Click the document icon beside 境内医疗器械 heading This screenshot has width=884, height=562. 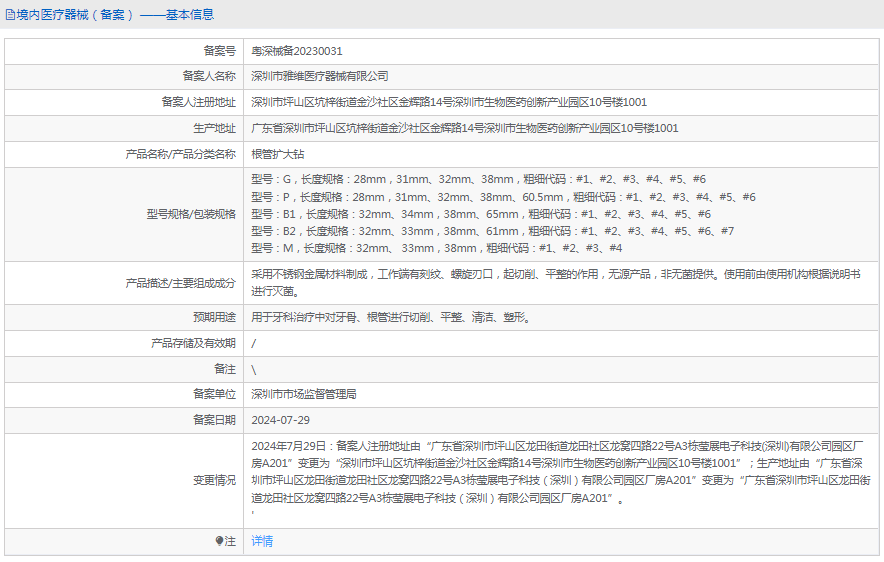10,15
